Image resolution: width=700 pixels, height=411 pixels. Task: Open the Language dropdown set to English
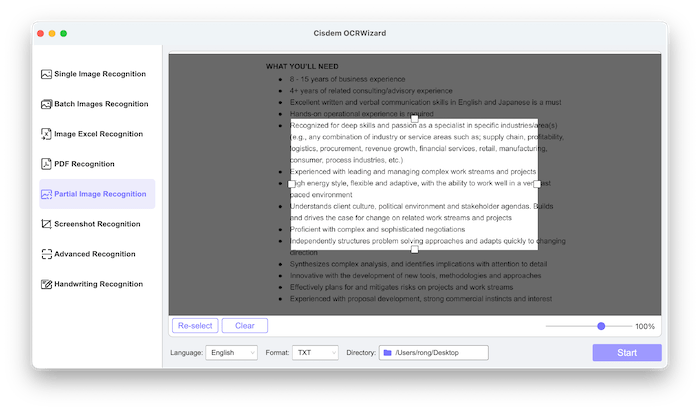pyautogui.click(x=230, y=353)
